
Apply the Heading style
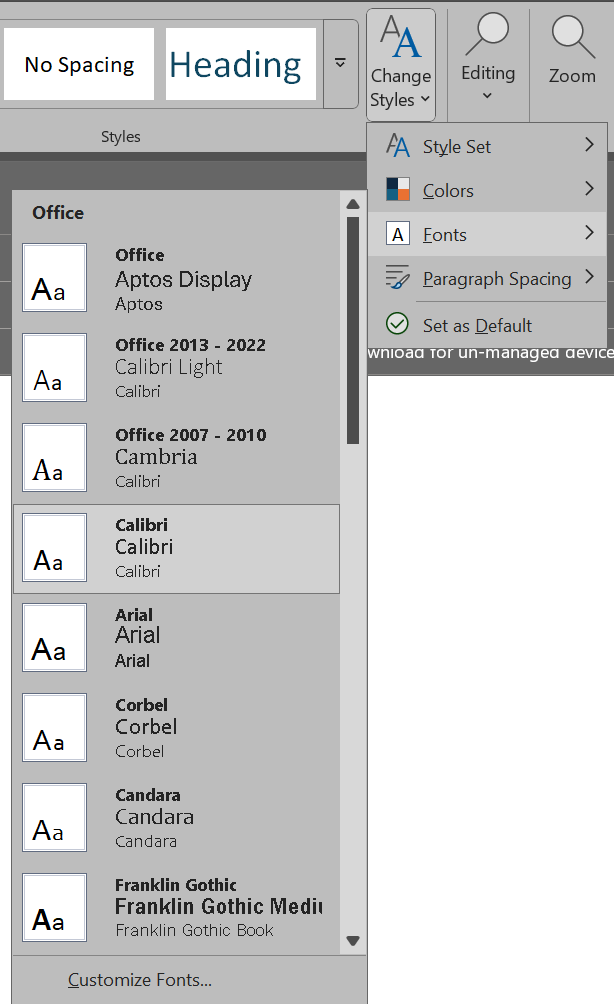tap(238, 63)
